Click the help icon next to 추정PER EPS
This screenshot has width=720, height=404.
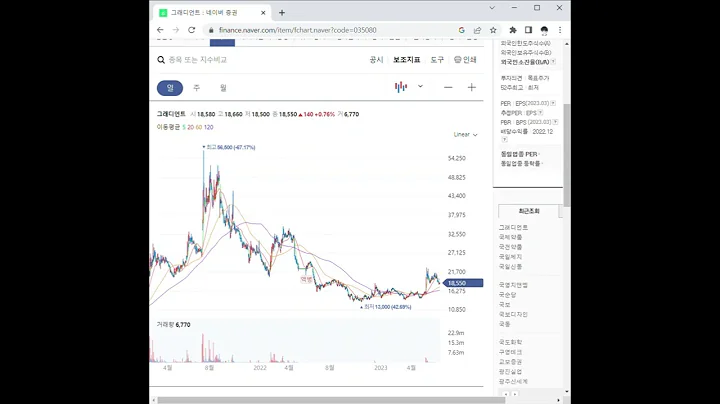[540, 112]
